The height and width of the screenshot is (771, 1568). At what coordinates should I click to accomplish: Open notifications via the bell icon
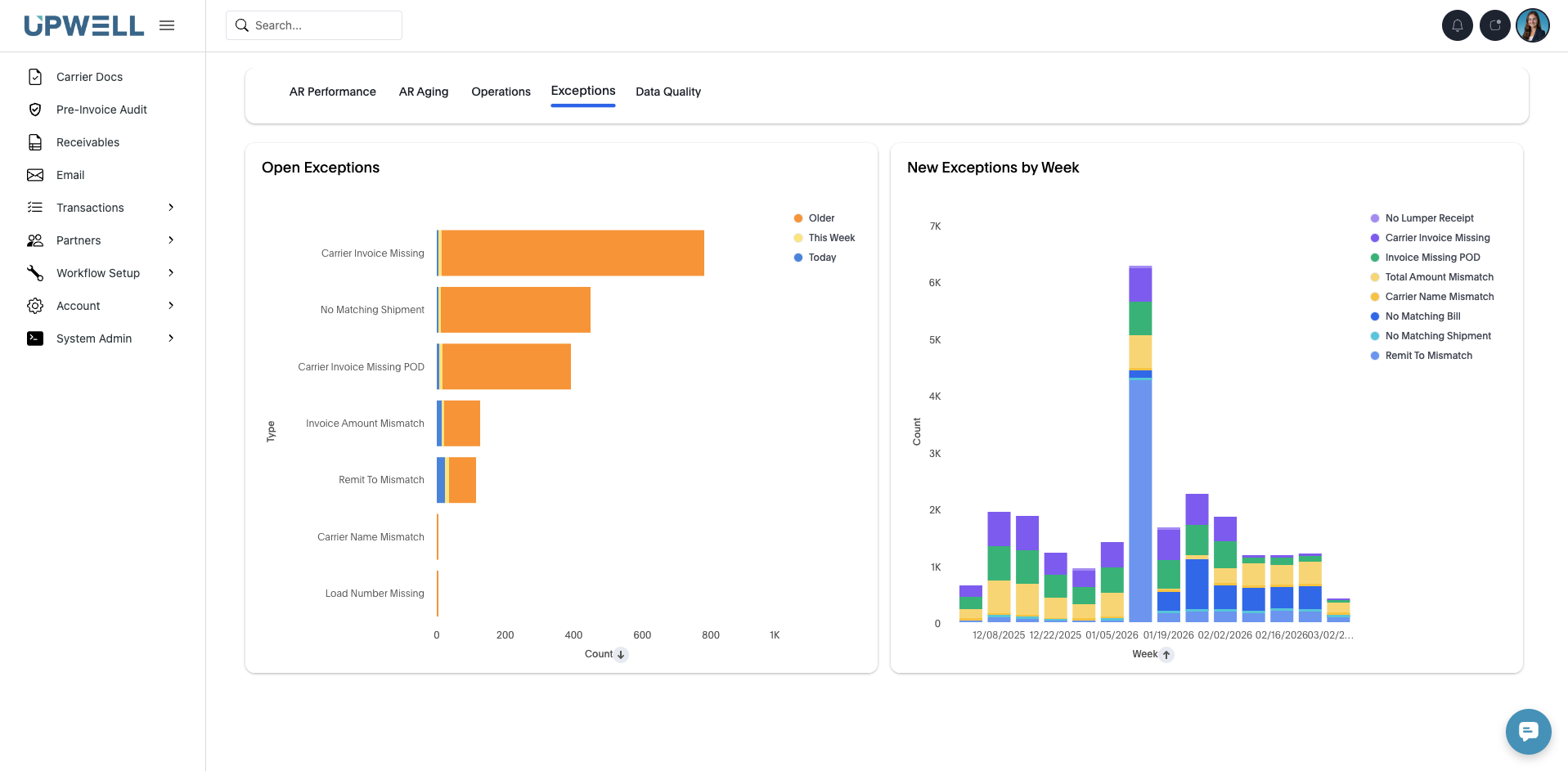[1457, 25]
